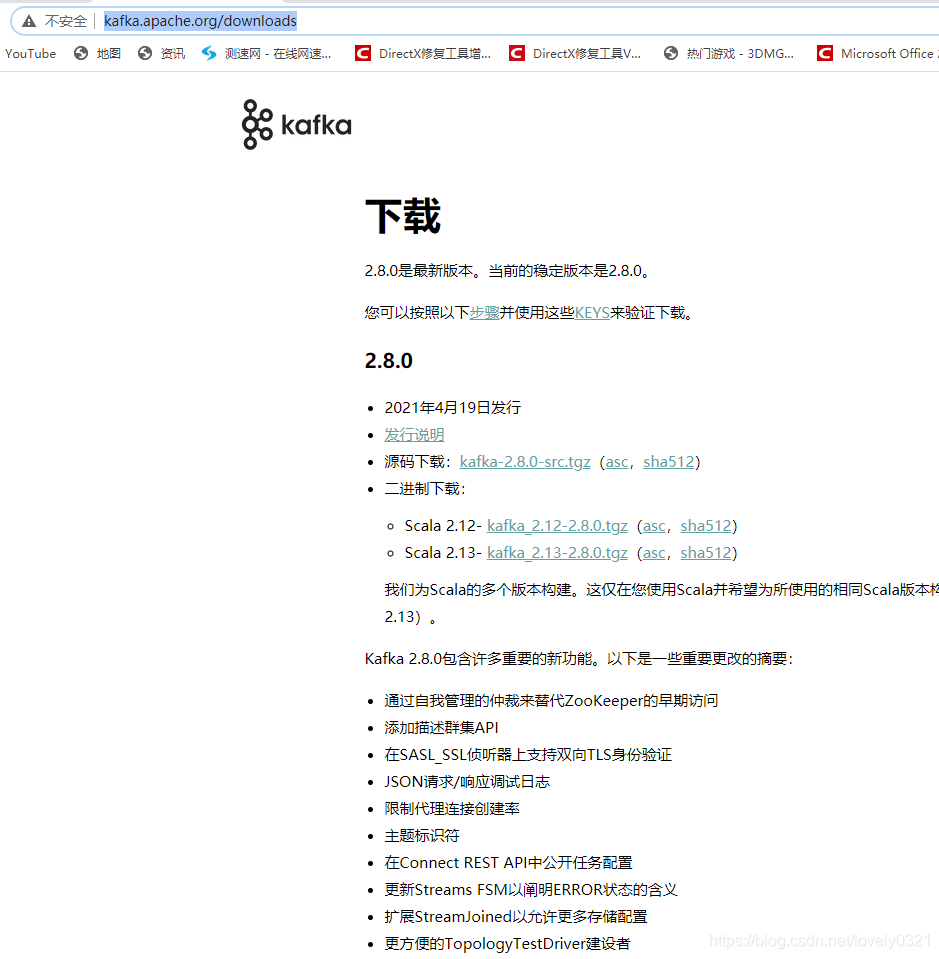
Task: Click the 更新Streams FSM list item
Action: click(531, 890)
